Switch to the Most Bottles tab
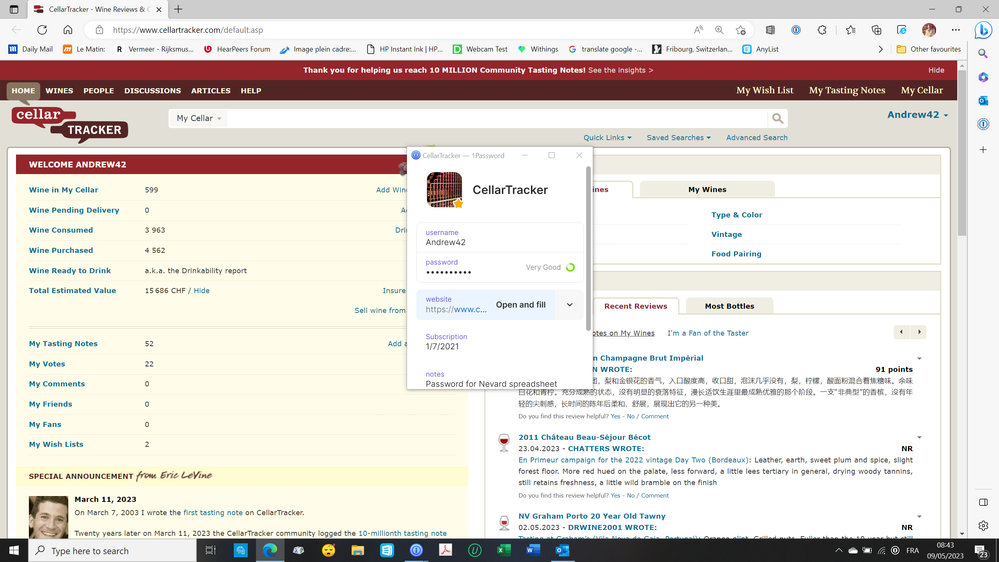 [x=729, y=306]
